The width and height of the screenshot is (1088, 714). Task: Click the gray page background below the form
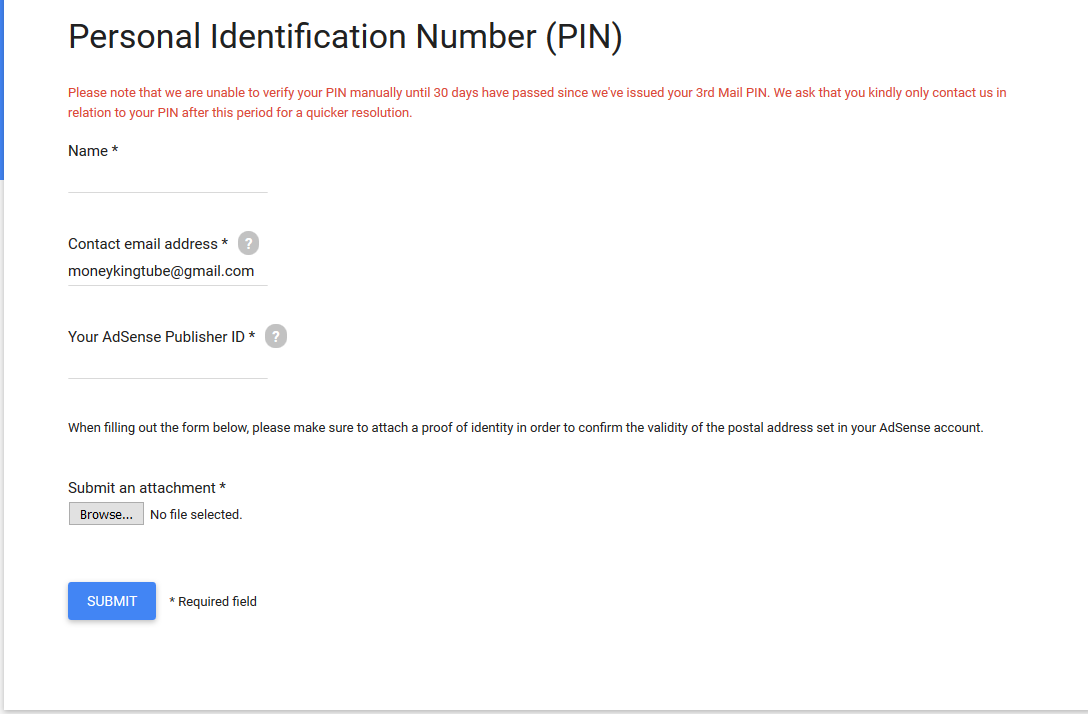(544, 711)
